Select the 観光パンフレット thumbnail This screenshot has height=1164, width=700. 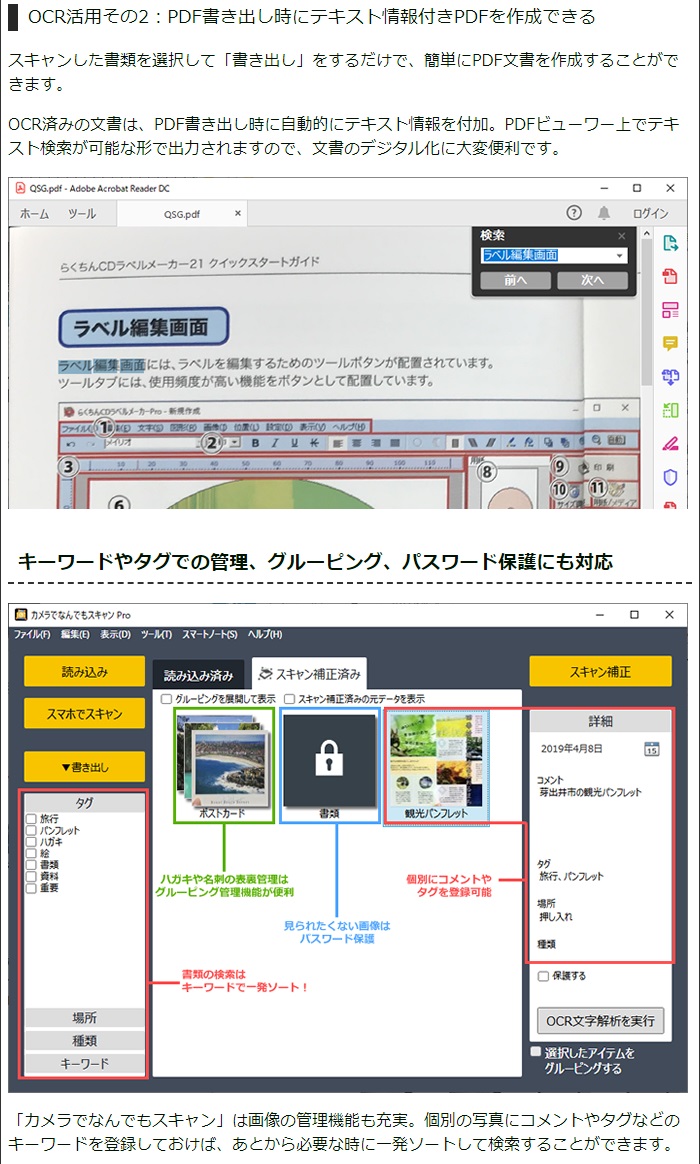[436, 766]
